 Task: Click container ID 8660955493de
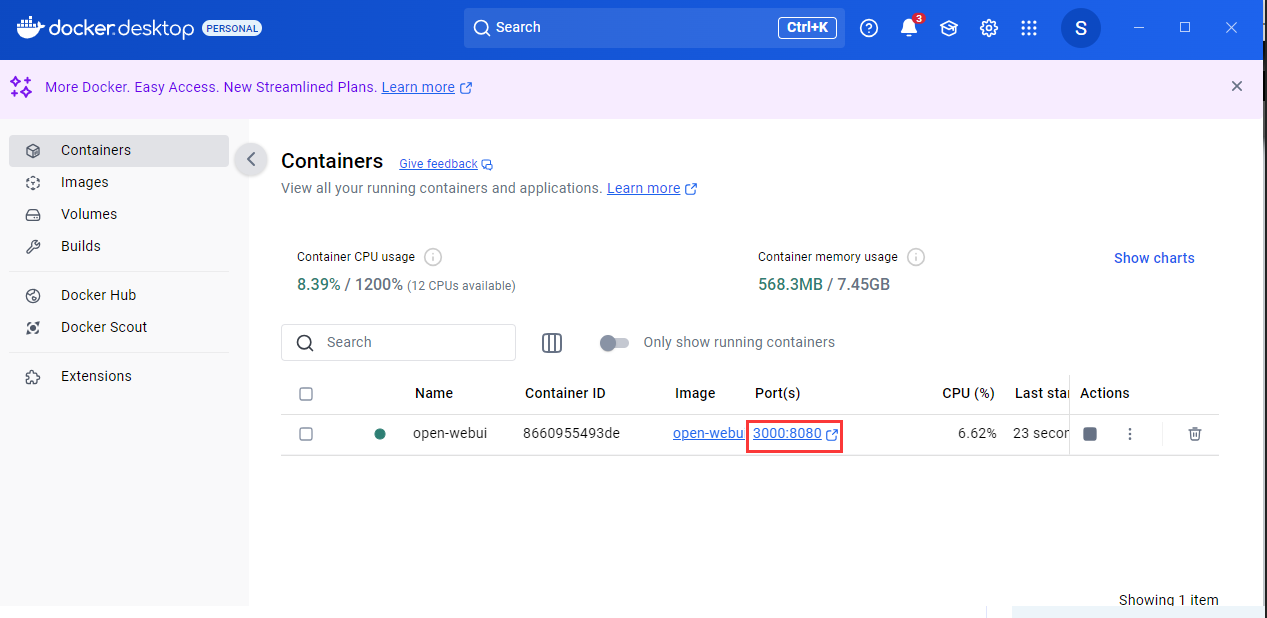point(572,433)
